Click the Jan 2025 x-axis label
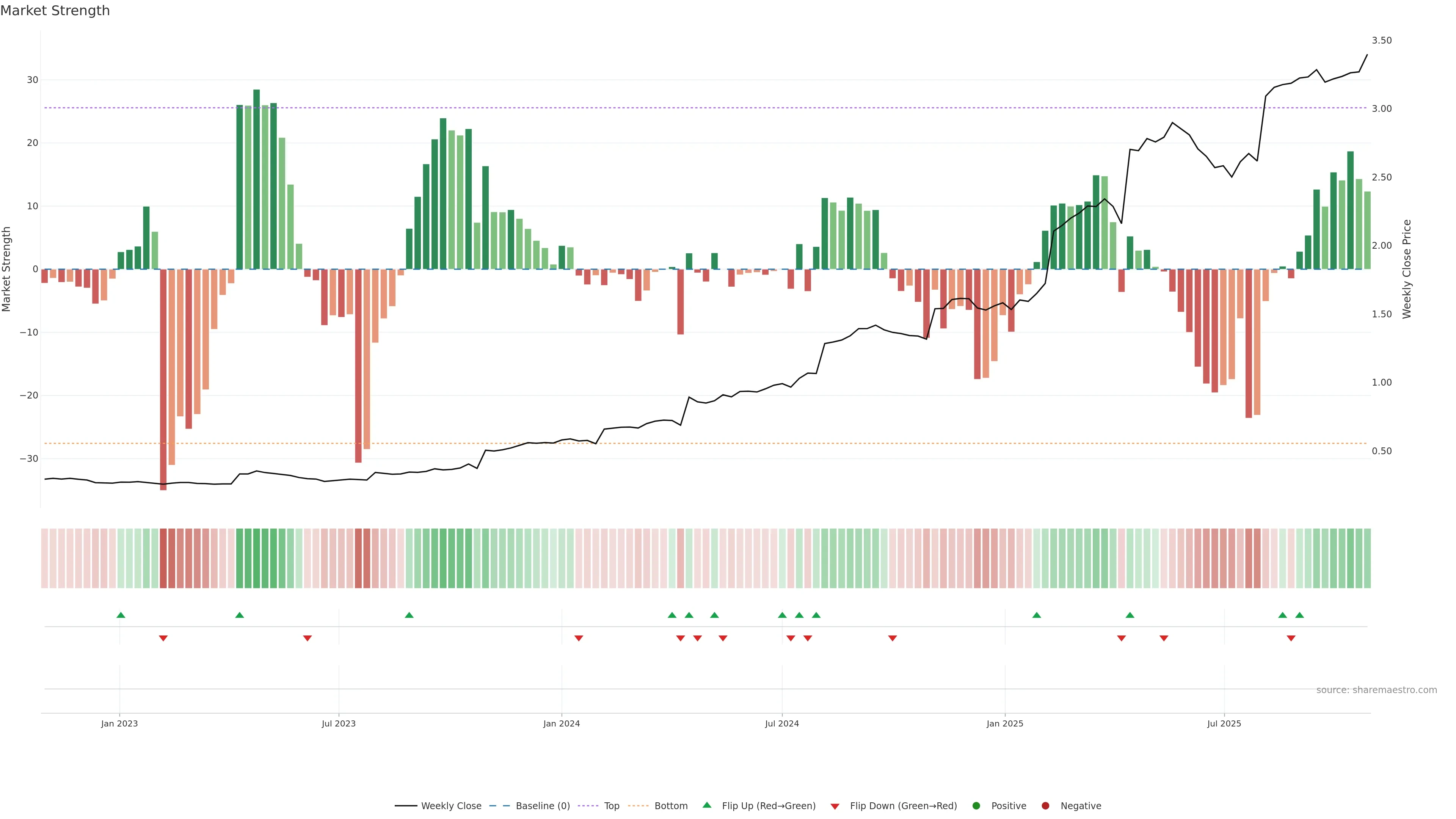Image resolution: width=1456 pixels, height=819 pixels. point(1004,723)
